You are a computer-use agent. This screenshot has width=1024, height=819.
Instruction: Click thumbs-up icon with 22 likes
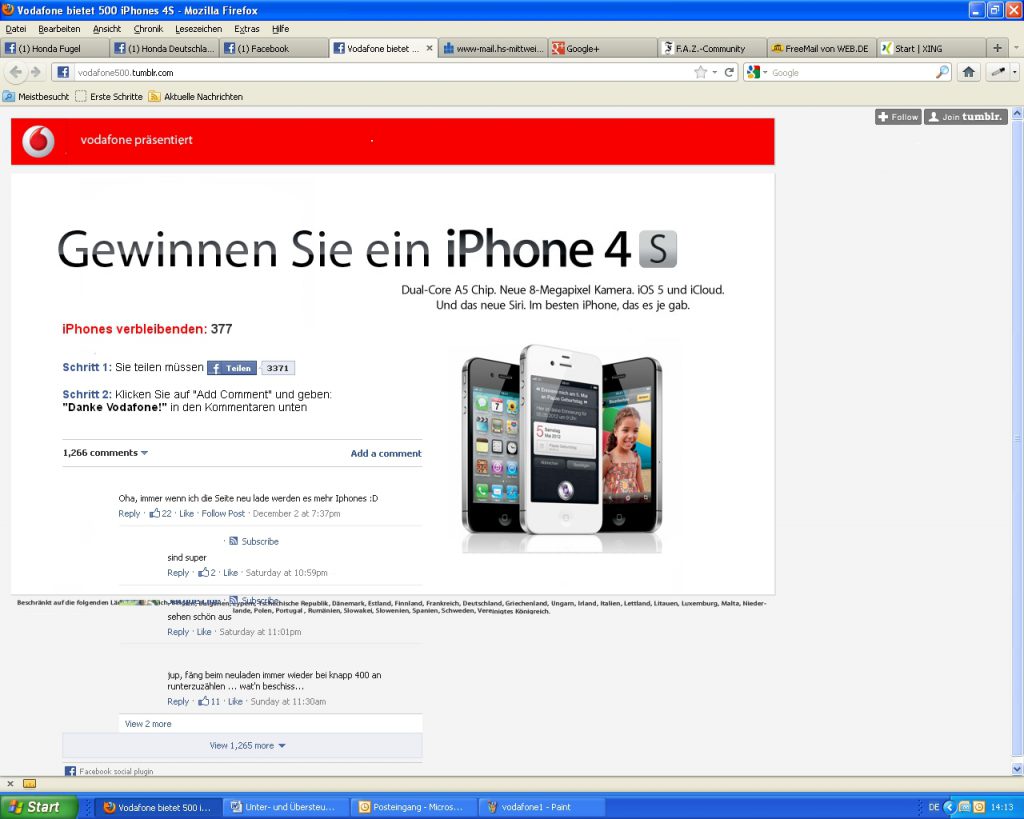155,513
